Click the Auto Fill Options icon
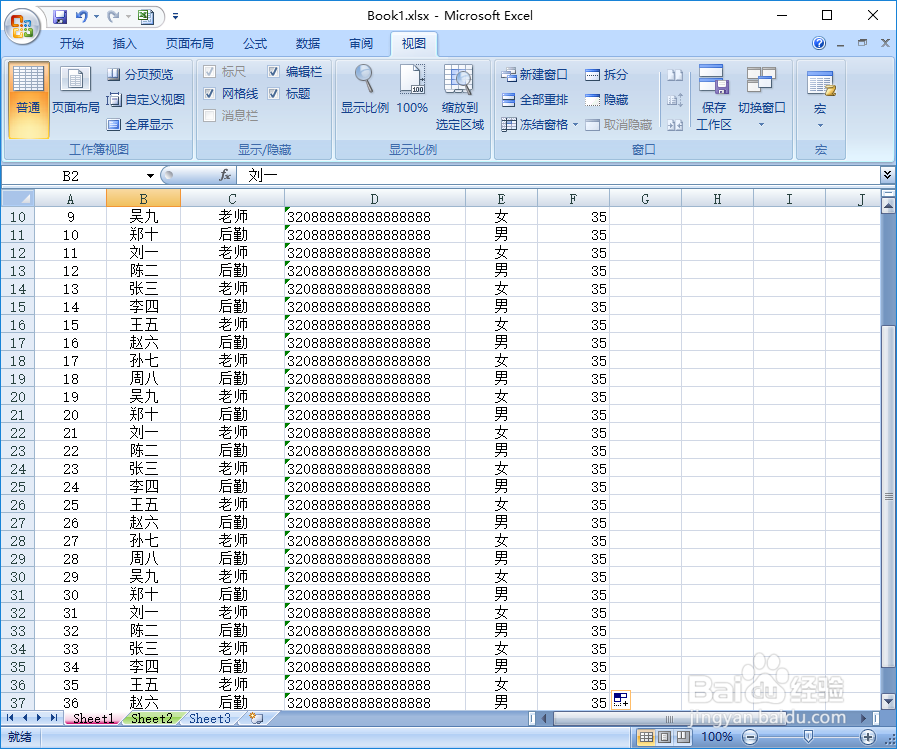The image size is (897, 749). coord(621,699)
